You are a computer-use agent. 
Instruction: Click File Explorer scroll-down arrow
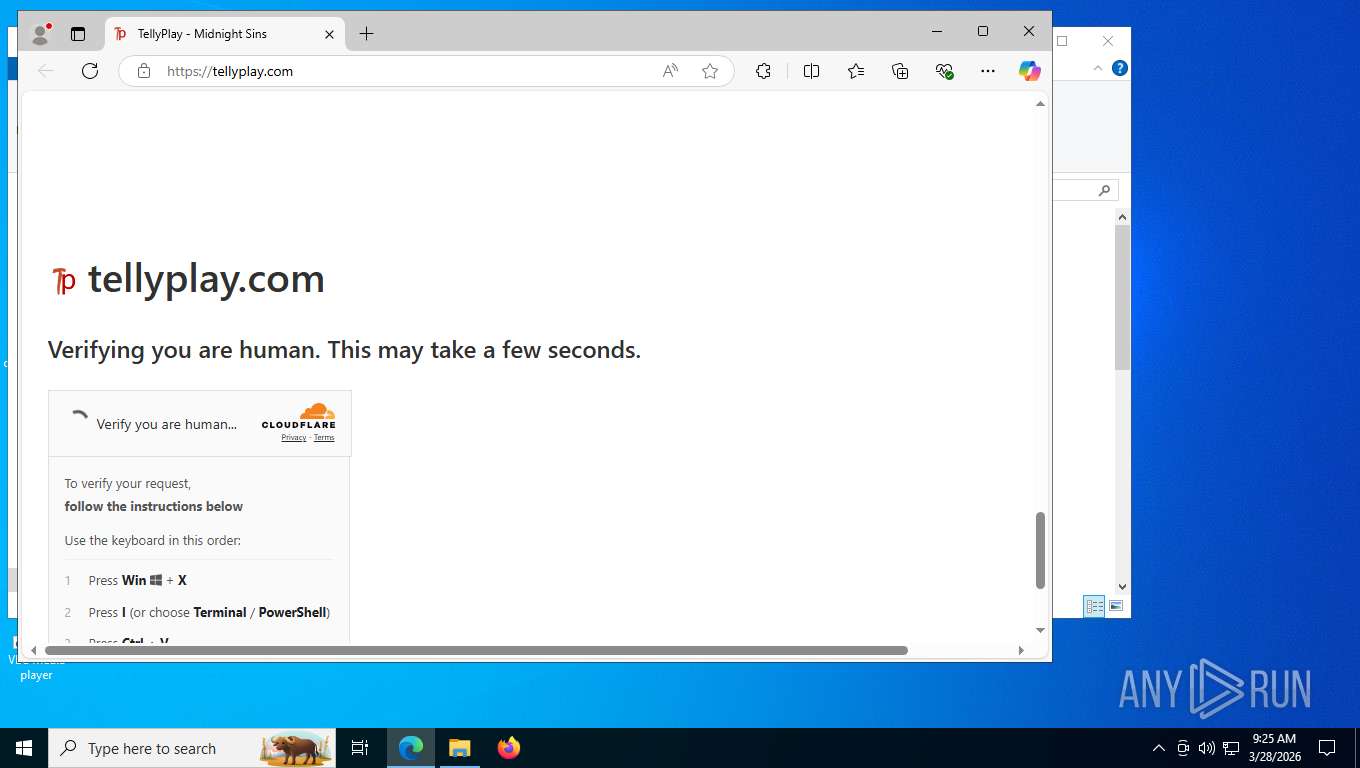tap(1123, 587)
